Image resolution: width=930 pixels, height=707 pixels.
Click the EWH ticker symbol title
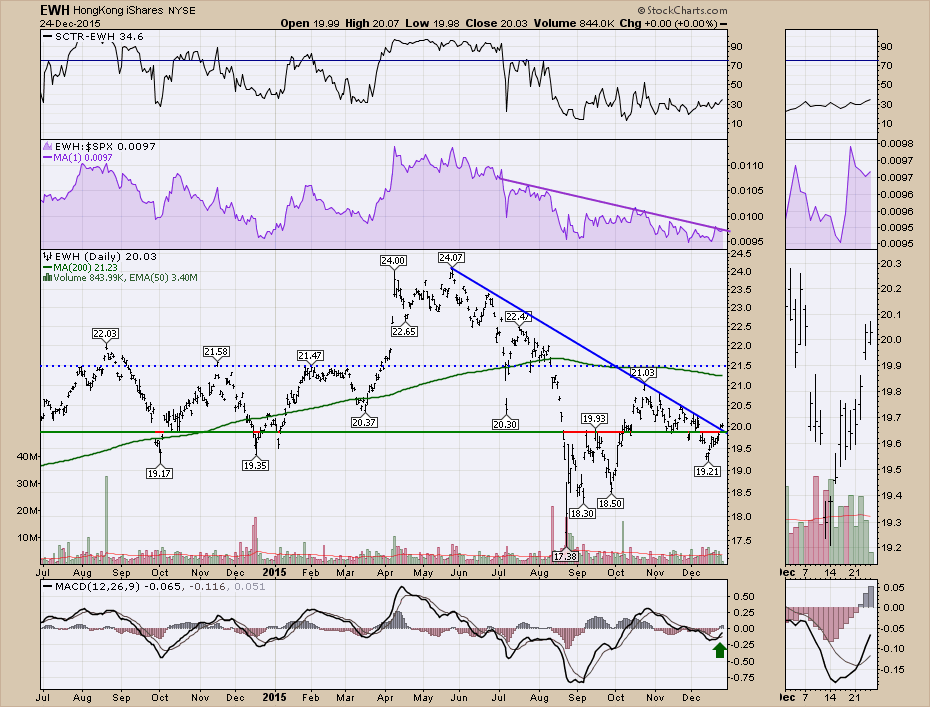pos(55,10)
